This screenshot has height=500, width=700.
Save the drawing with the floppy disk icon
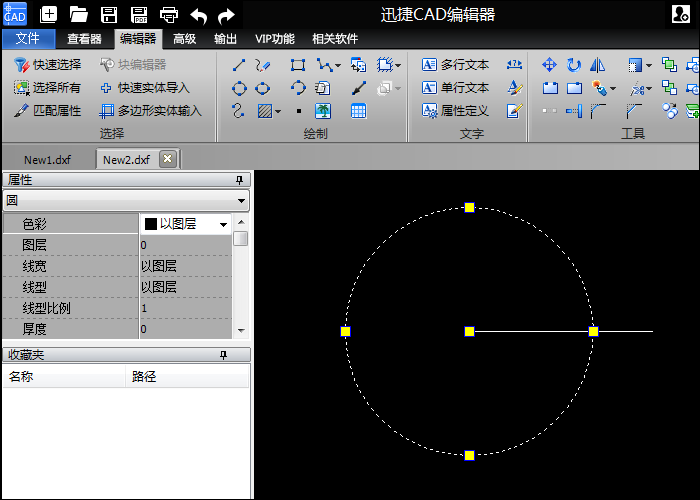pos(108,14)
